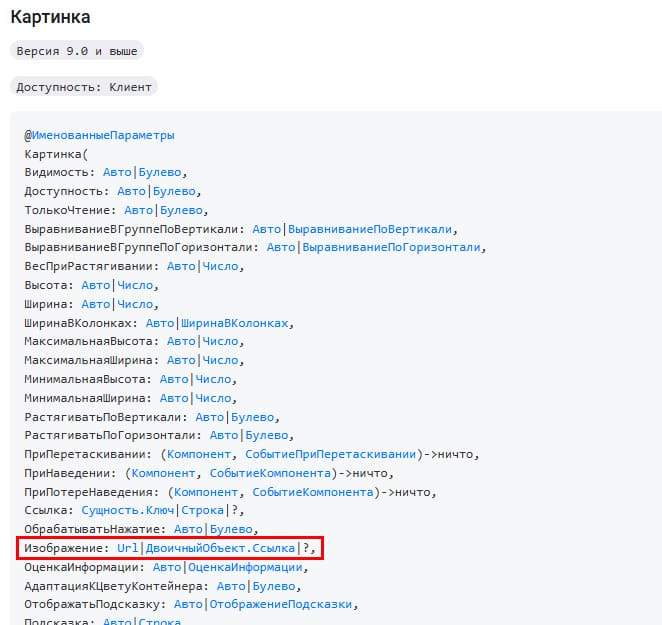This screenshot has width=662, height=625.
Task: Open Число link on the Высота line
Action: [x=135, y=285]
